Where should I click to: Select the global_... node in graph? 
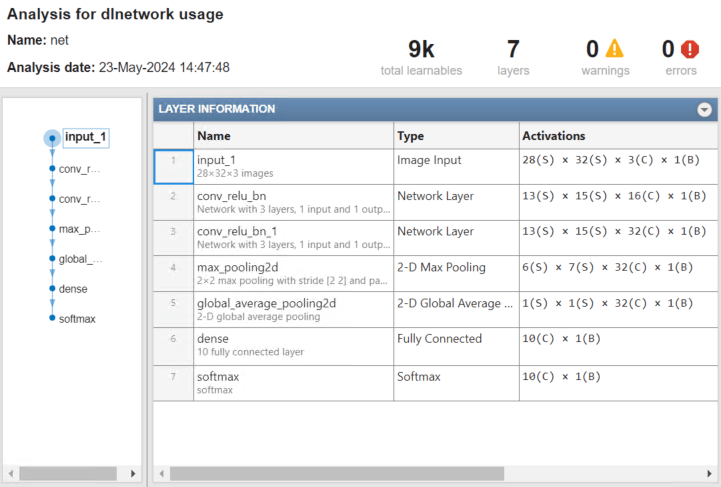click(x=52, y=258)
